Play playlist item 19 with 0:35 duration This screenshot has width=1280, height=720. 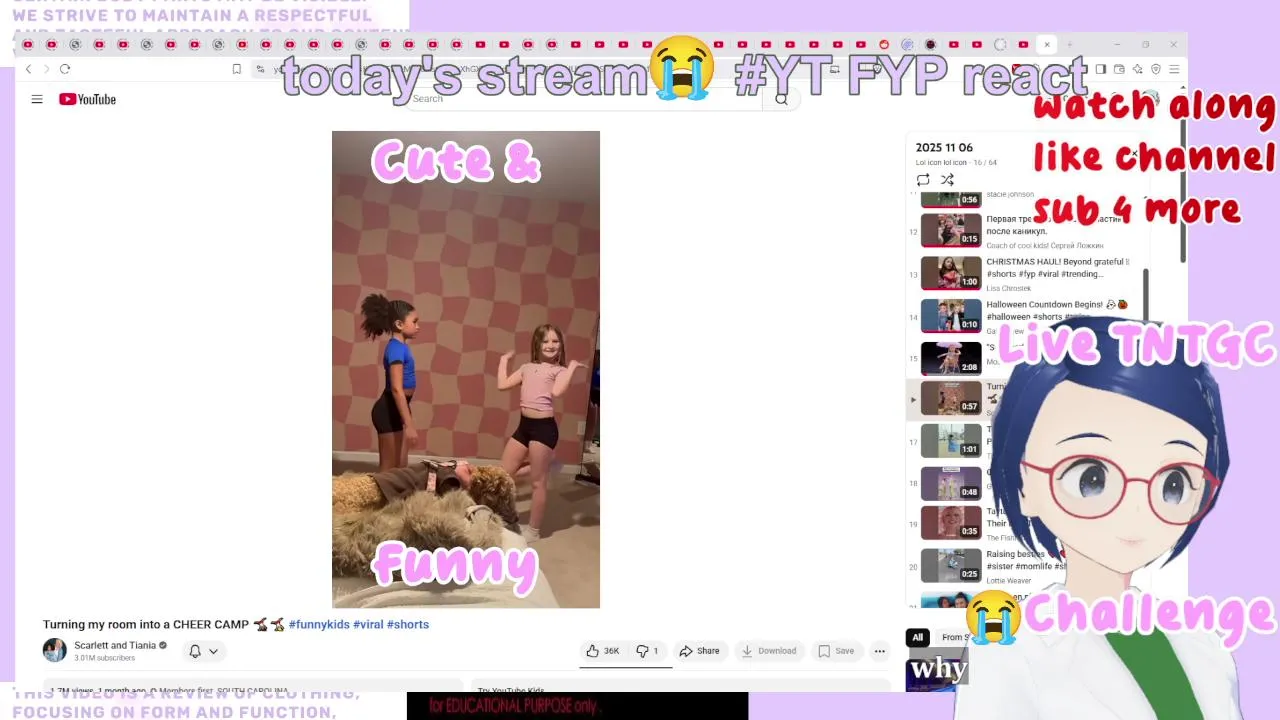coord(951,522)
